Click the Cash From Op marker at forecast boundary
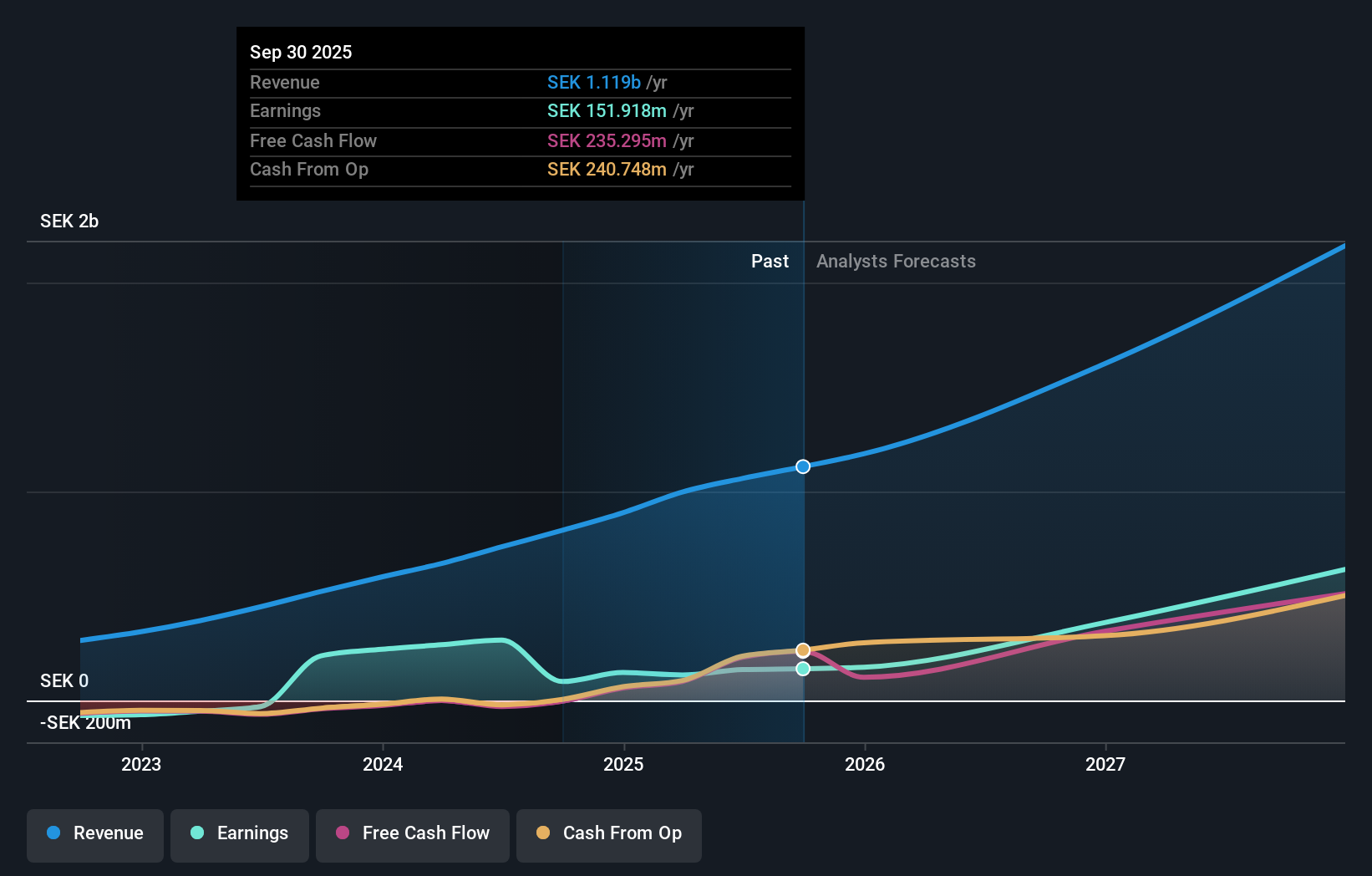This screenshot has height=876, width=1372. click(803, 649)
